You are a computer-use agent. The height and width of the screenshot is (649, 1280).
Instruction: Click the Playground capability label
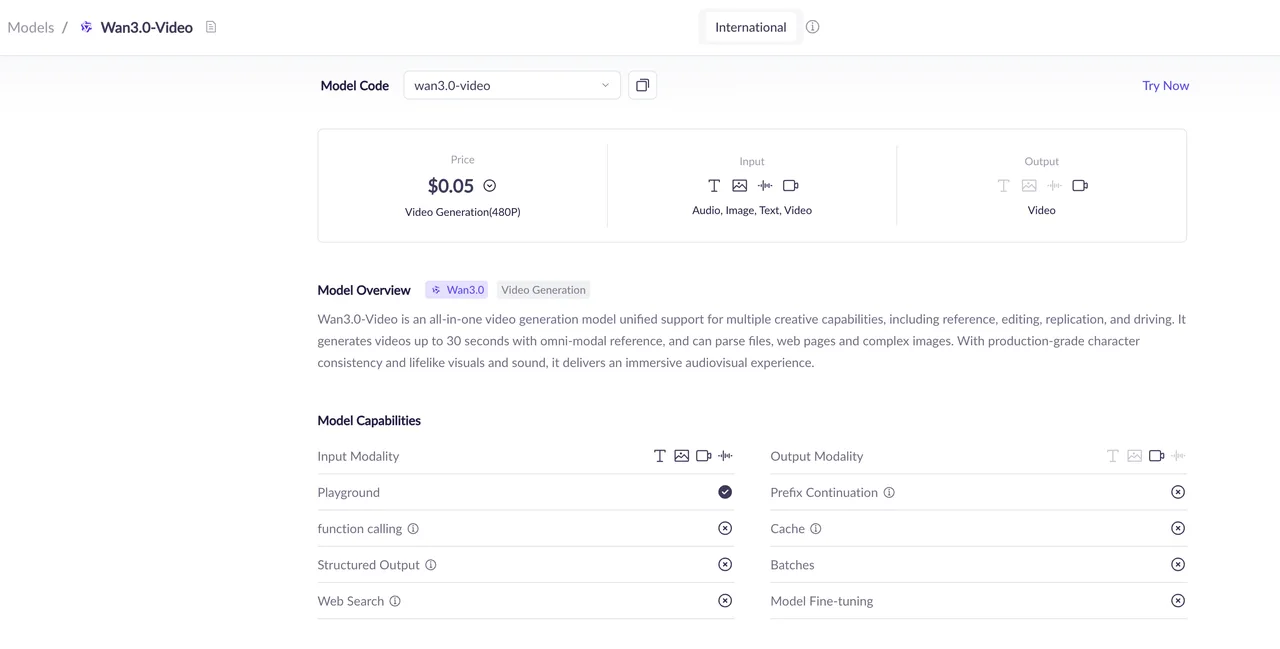pos(349,492)
